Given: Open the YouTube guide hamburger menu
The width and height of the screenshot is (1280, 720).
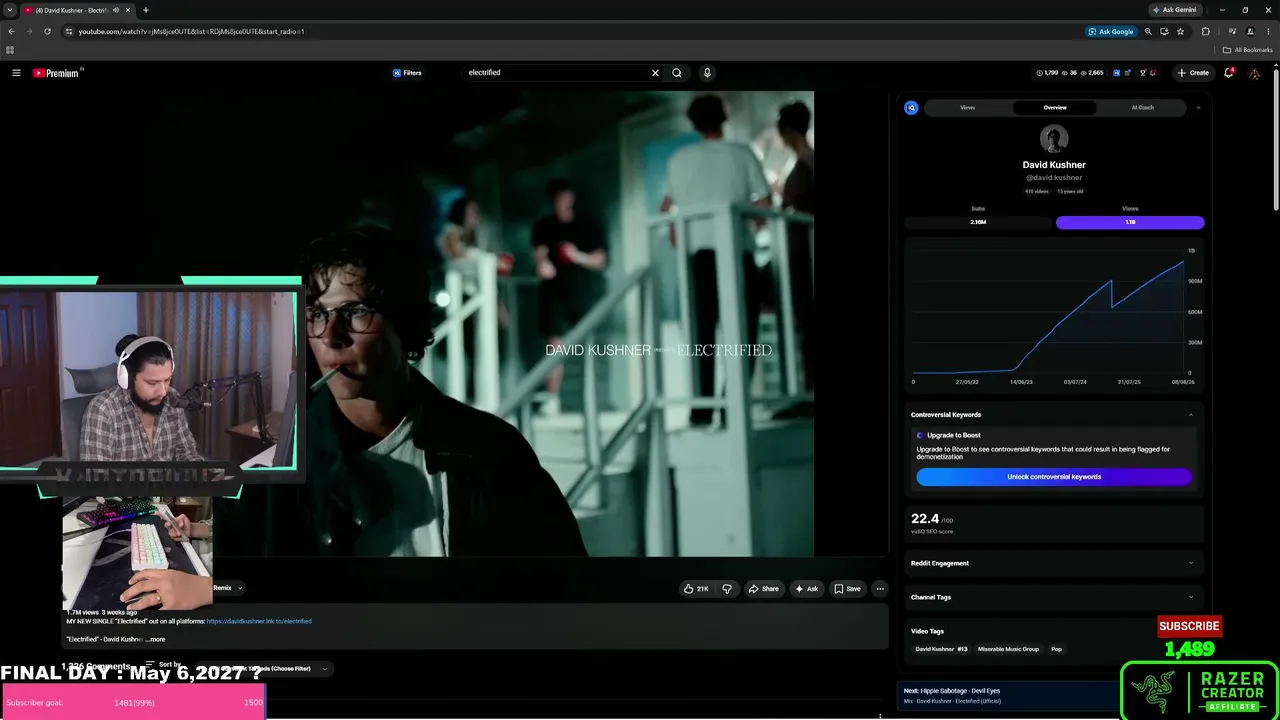Looking at the screenshot, I should [x=16, y=73].
